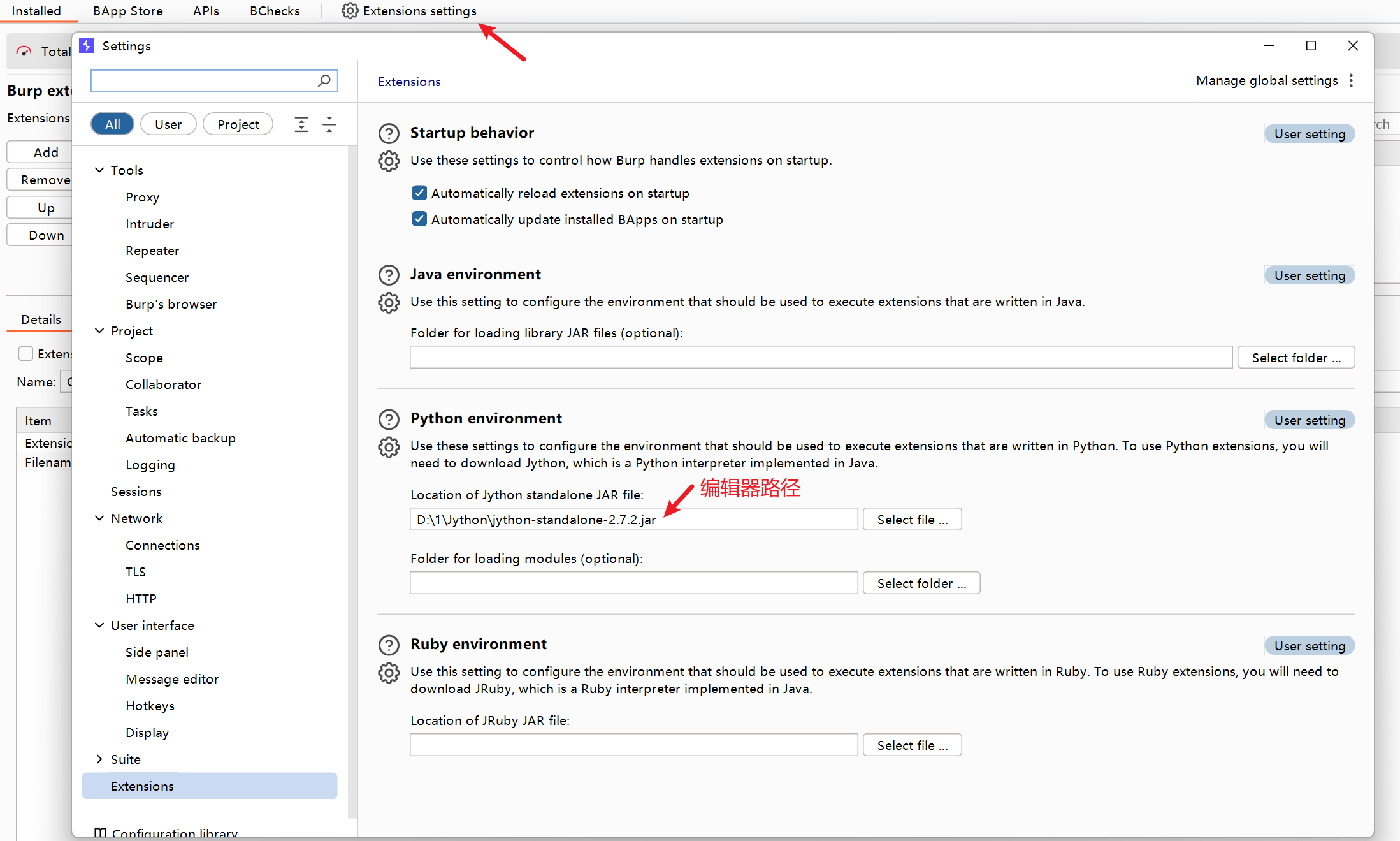The height and width of the screenshot is (841, 1400).
Task: Select Message editor in settings tree
Action: pyautogui.click(x=172, y=679)
